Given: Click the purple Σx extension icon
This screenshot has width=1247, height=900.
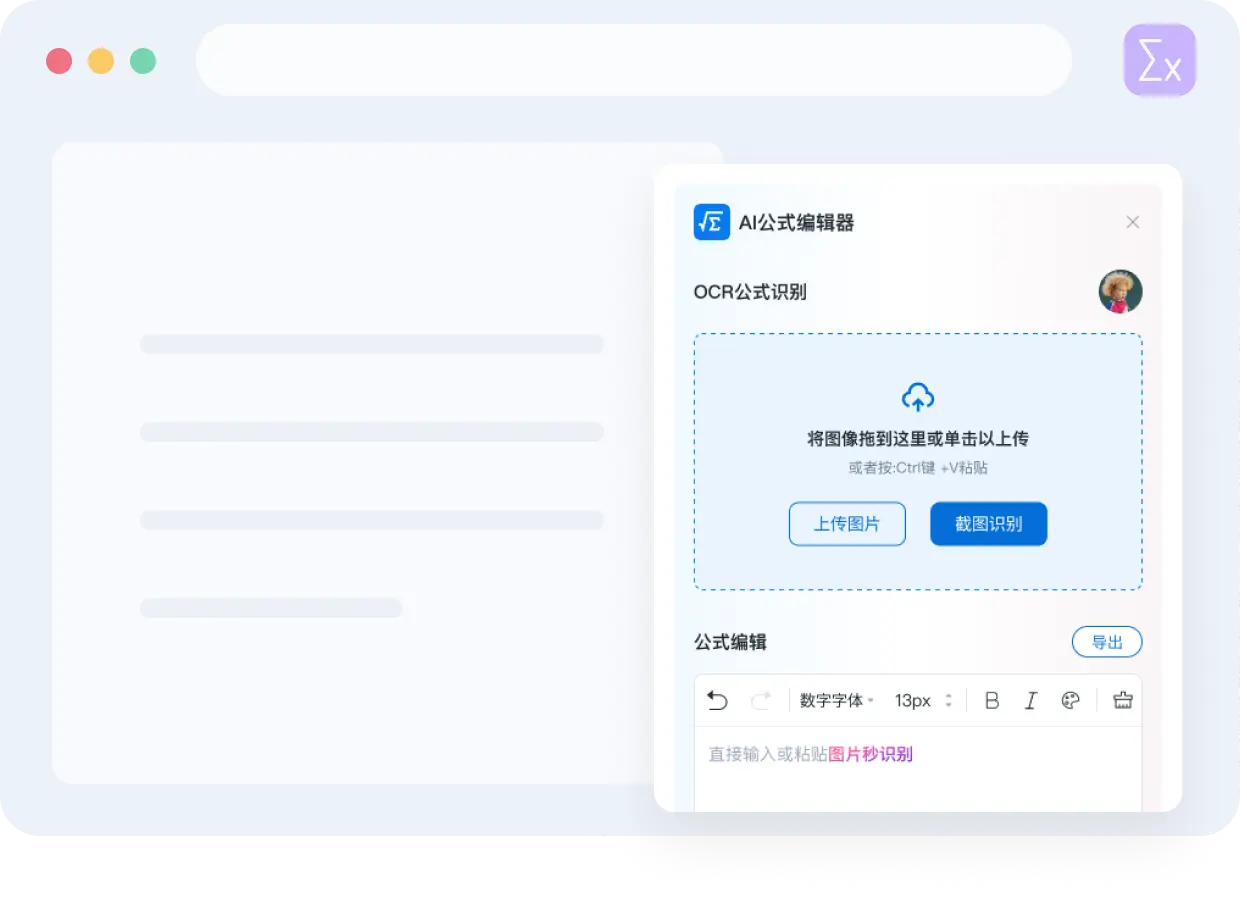Looking at the screenshot, I should [1159, 61].
